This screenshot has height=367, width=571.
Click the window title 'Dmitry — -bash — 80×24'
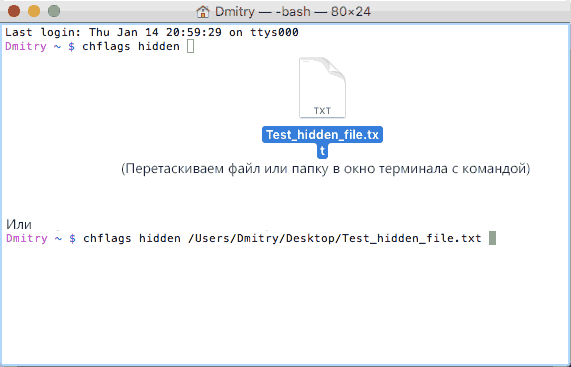coord(292,12)
